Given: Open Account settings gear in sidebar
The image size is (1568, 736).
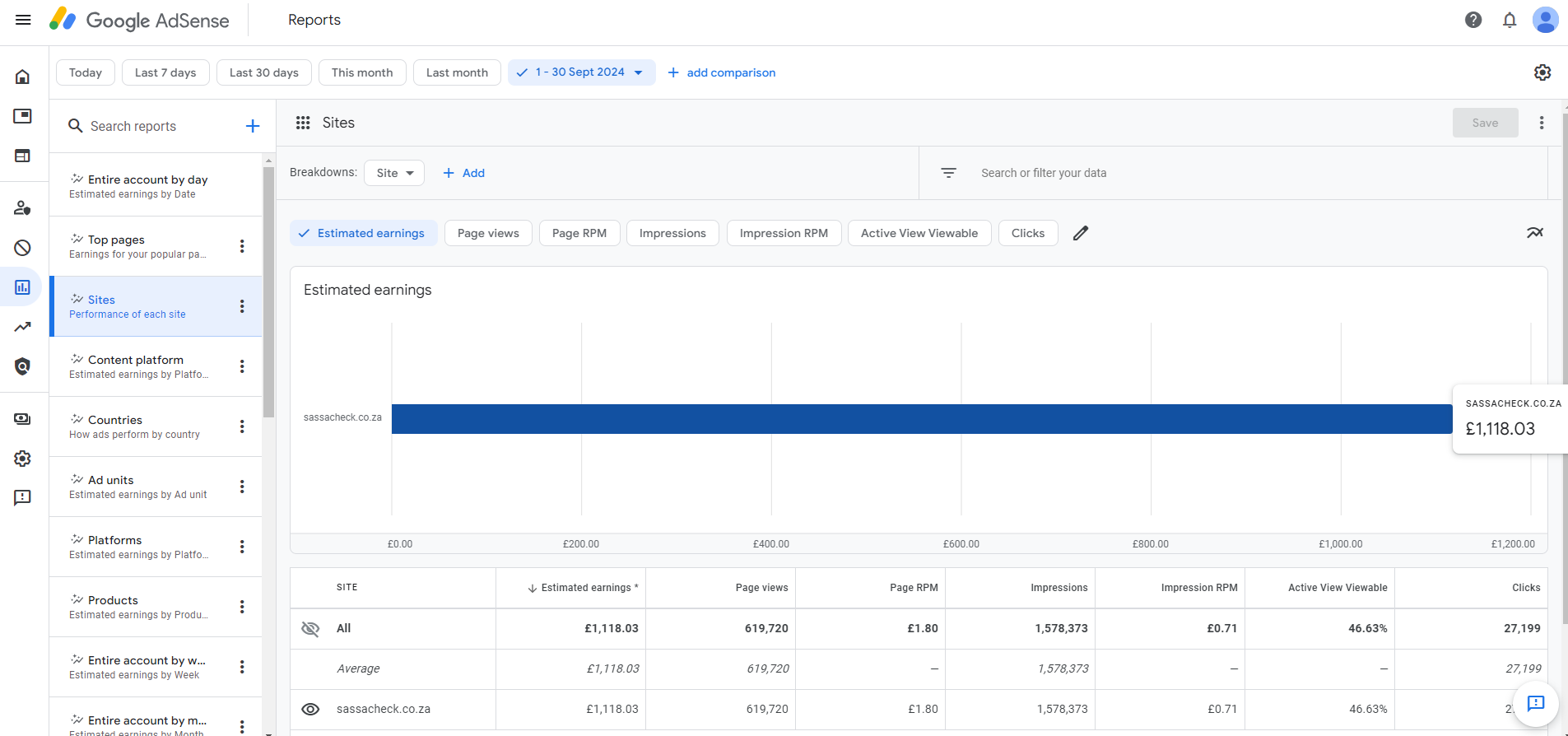Looking at the screenshot, I should pos(22,459).
